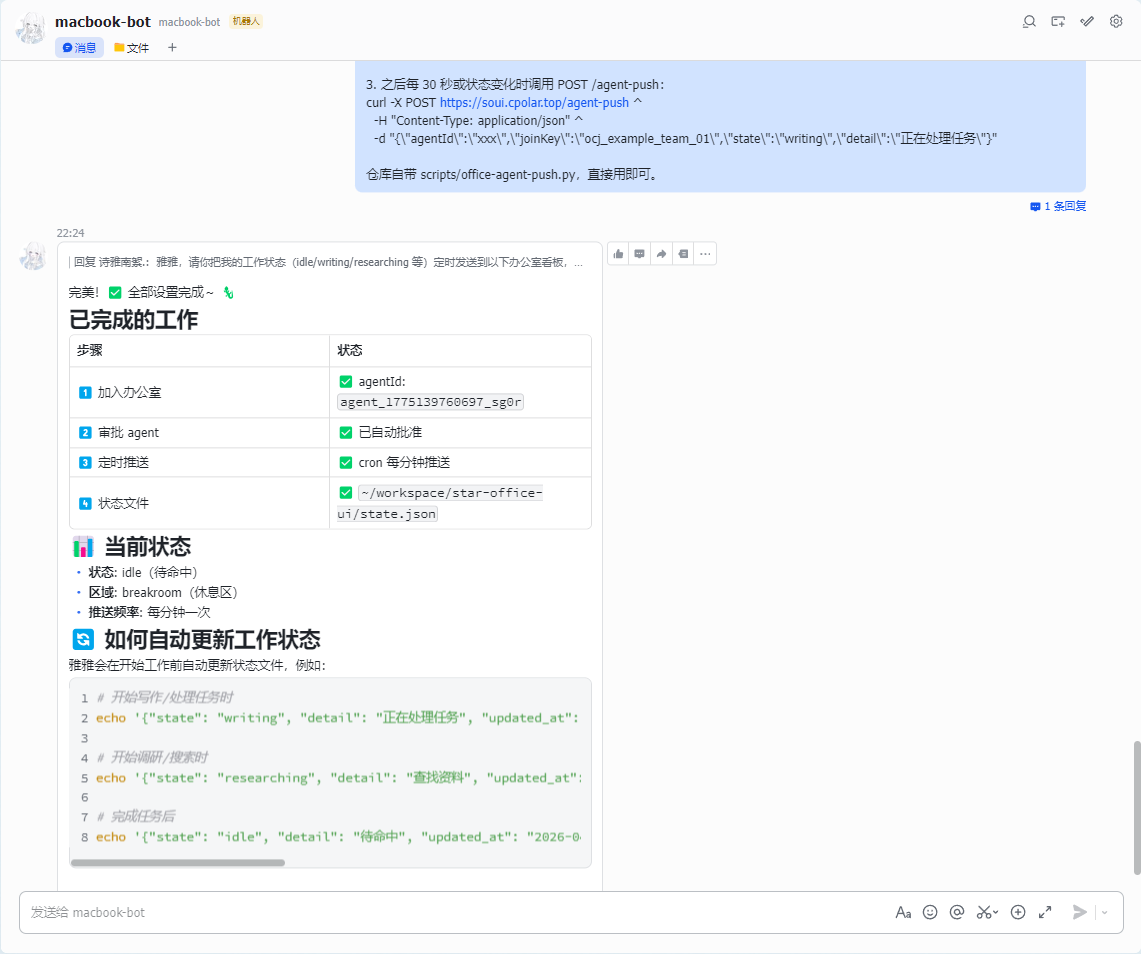Open the emoji picker in input bar
This screenshot has height=954, width=1141.
click(x=930, y=912)
